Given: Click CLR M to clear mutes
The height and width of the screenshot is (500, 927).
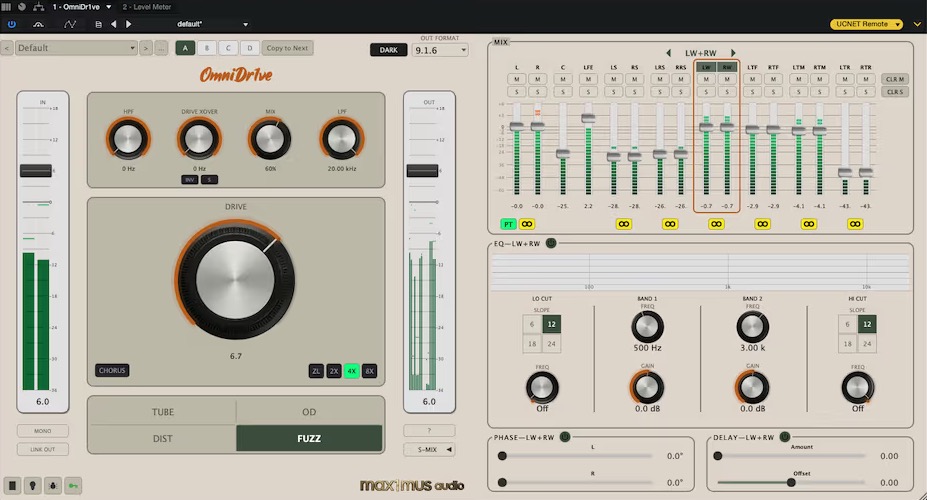Looking at the screenshot, I should pos(894,79).
